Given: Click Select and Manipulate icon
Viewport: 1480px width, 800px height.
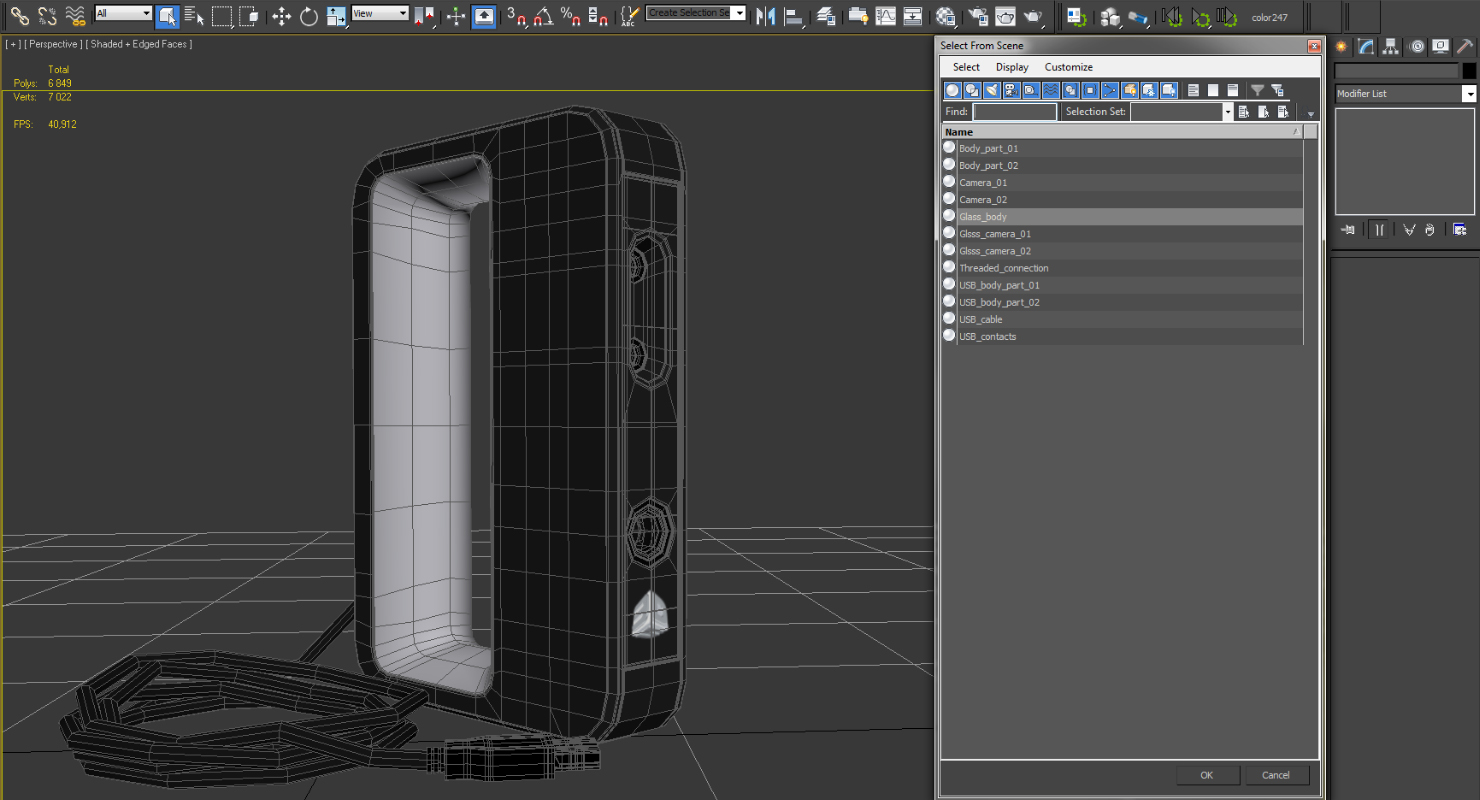Looking at the screenshot, I should point(456,16).
